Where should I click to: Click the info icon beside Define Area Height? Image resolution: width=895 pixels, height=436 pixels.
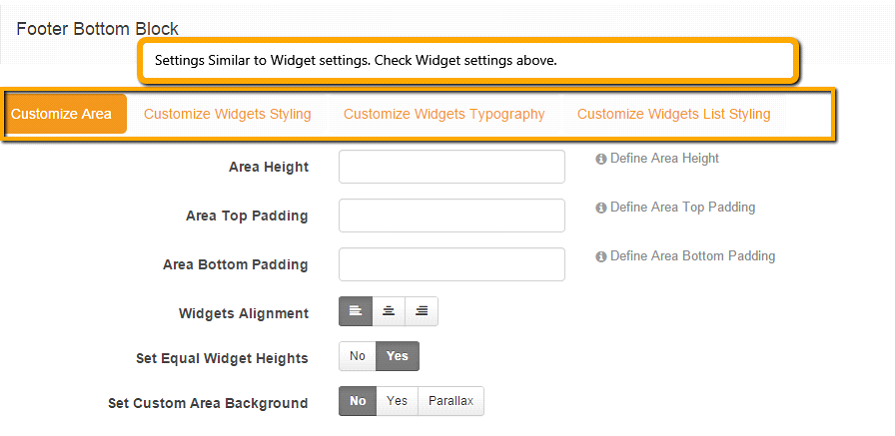[x=600, y=159]
